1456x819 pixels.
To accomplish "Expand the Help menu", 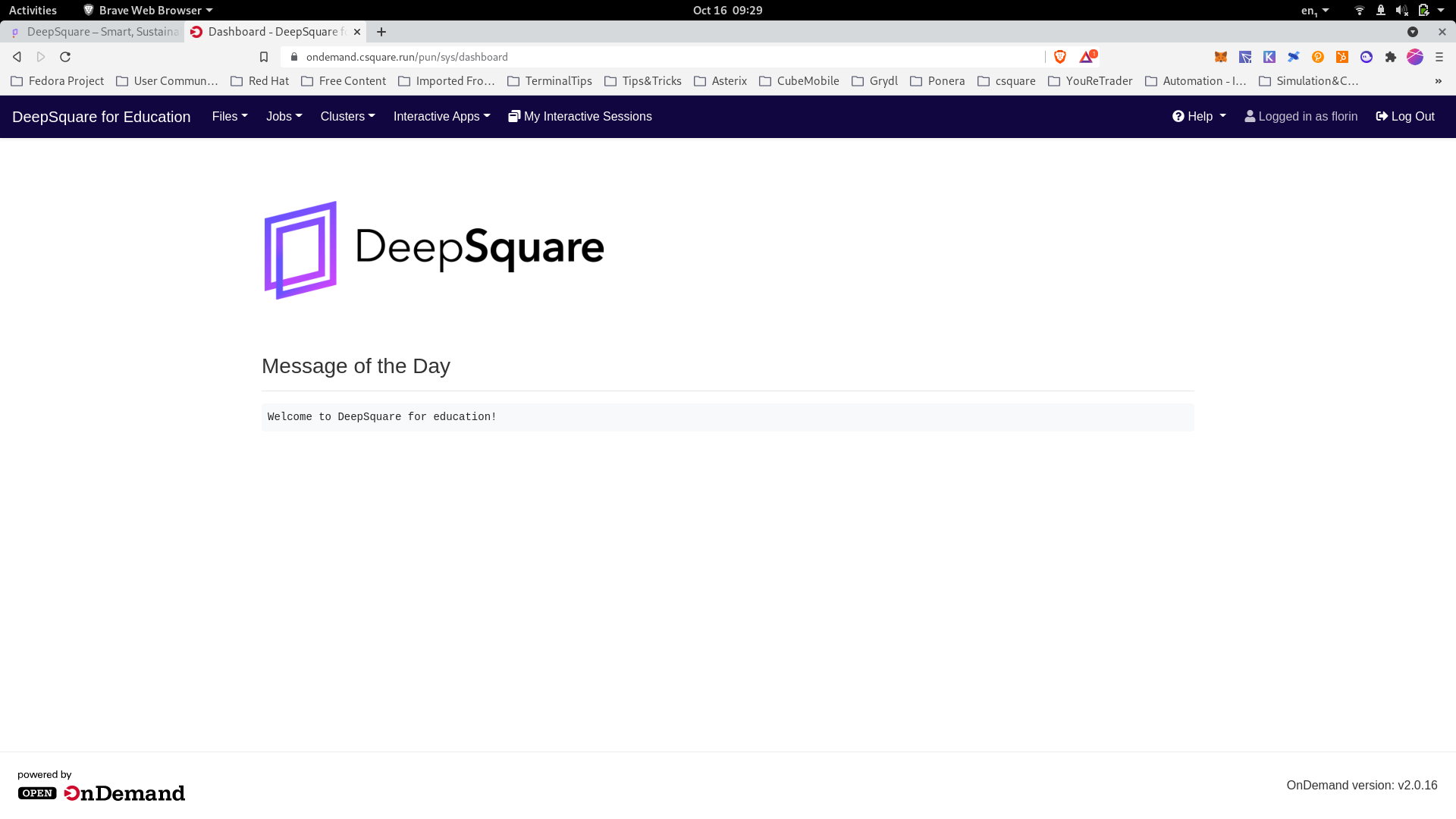I will point(1199,117).
